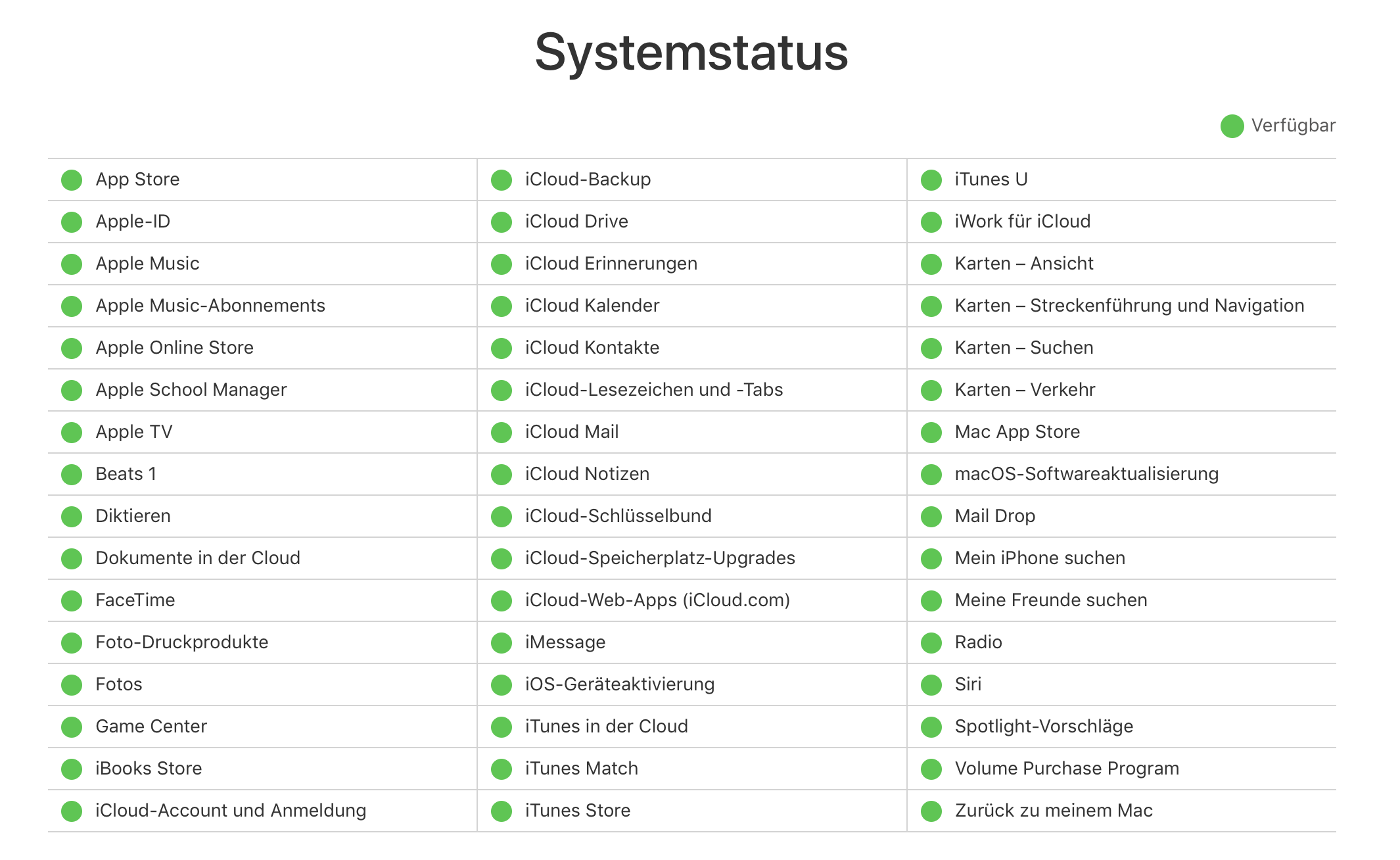
Task: Click the Diktieren service name
Action: pos(133,516)
